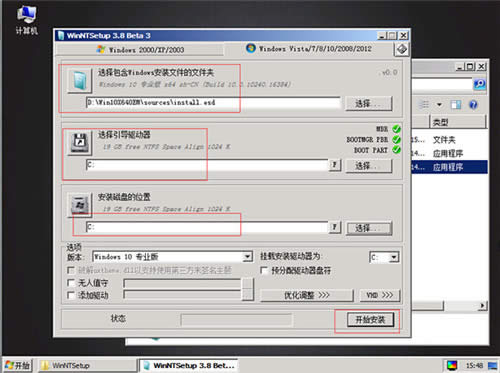Click the MBR green status check
Image resolution: width=500 pixels, height=373 pixels.
(x=396, y=129)
